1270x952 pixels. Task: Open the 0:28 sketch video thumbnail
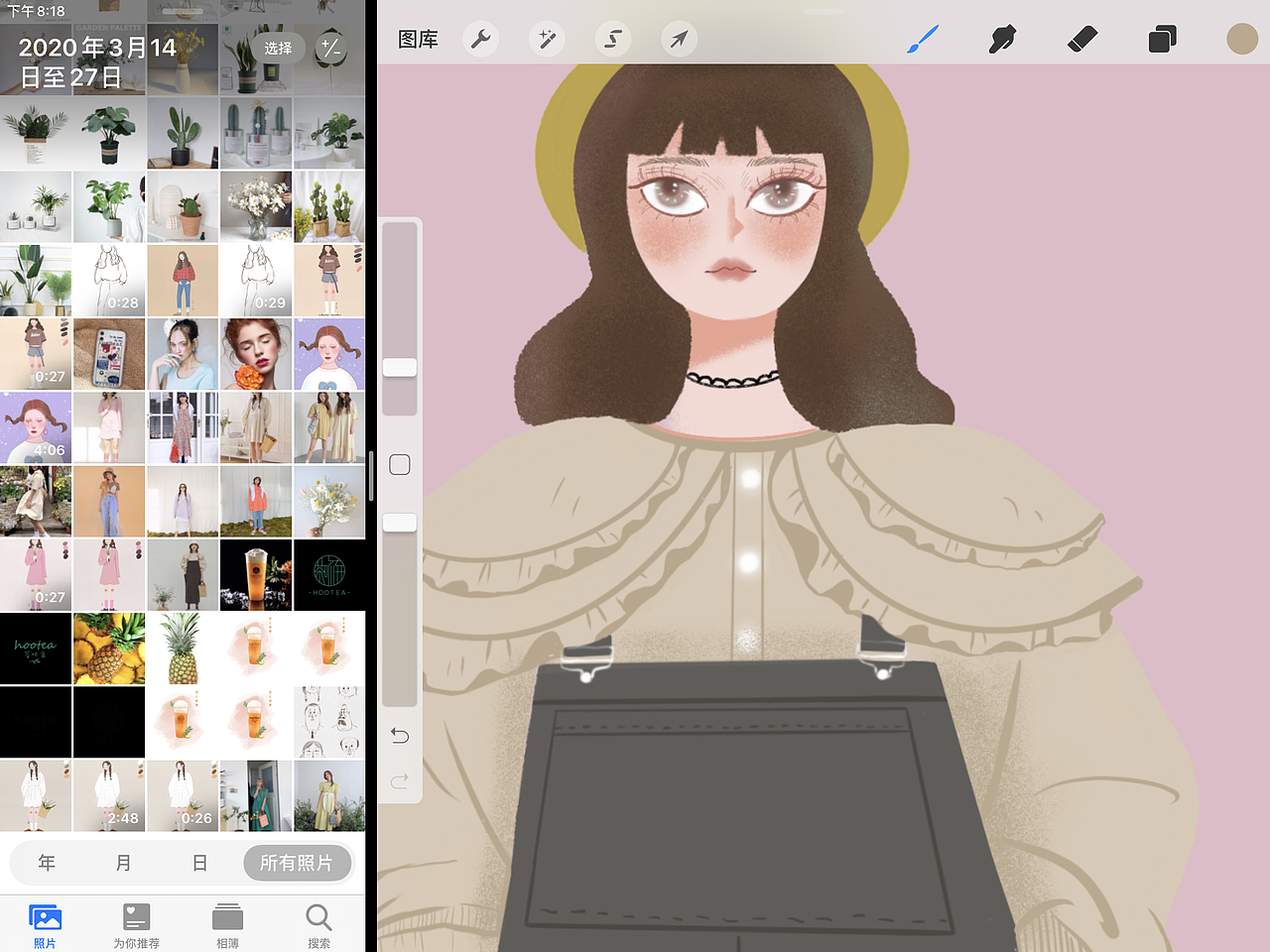coord(109,281)
